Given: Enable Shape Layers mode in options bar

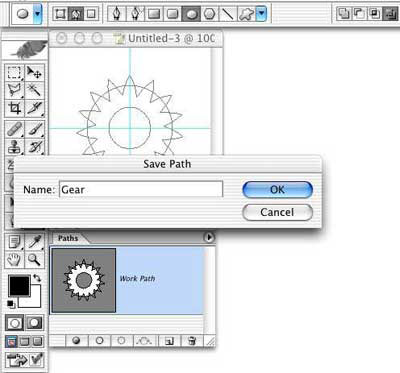Looking at the screenshot, I should [60, 14].
